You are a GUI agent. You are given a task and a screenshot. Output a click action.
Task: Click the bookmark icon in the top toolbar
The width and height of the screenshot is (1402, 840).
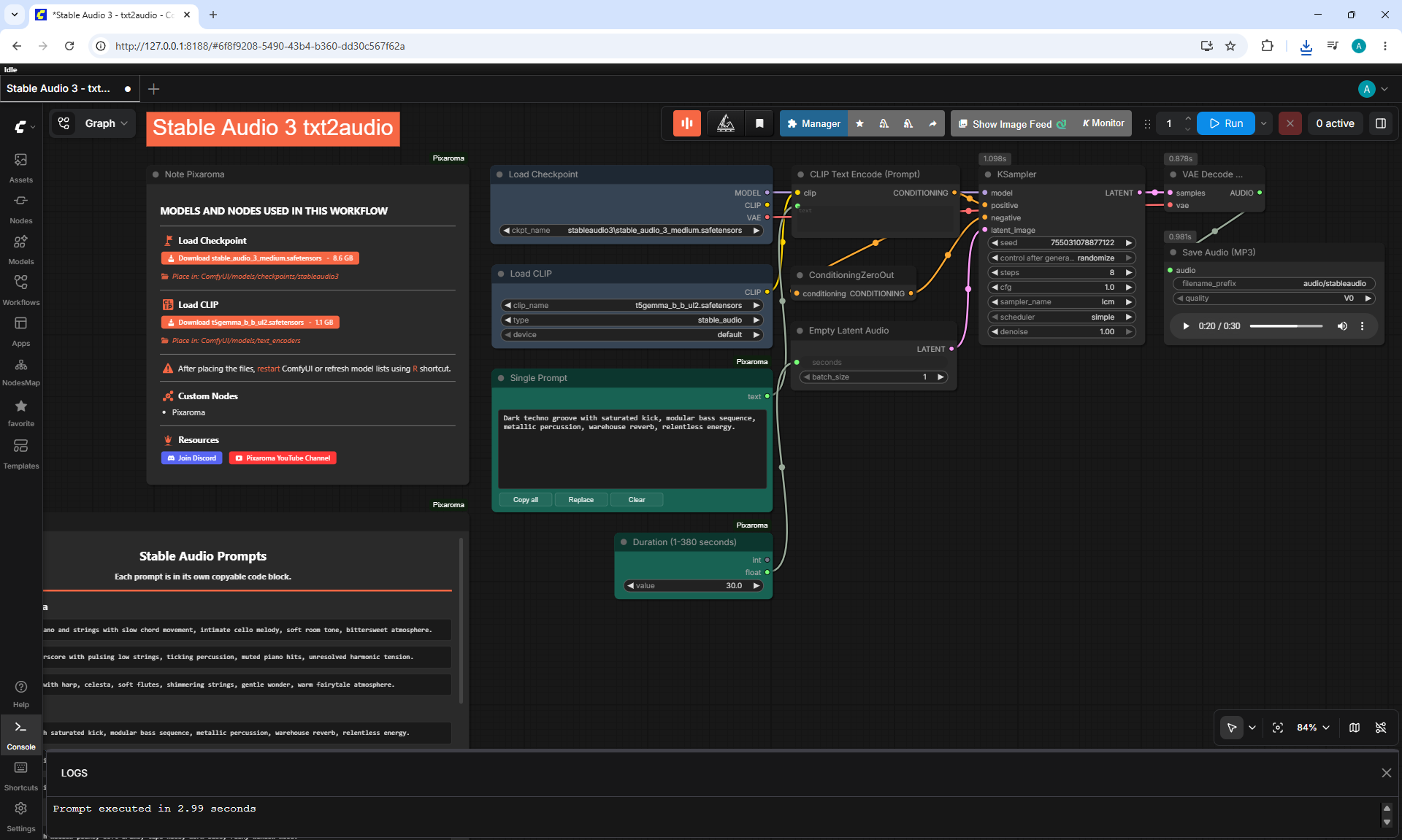759,123
